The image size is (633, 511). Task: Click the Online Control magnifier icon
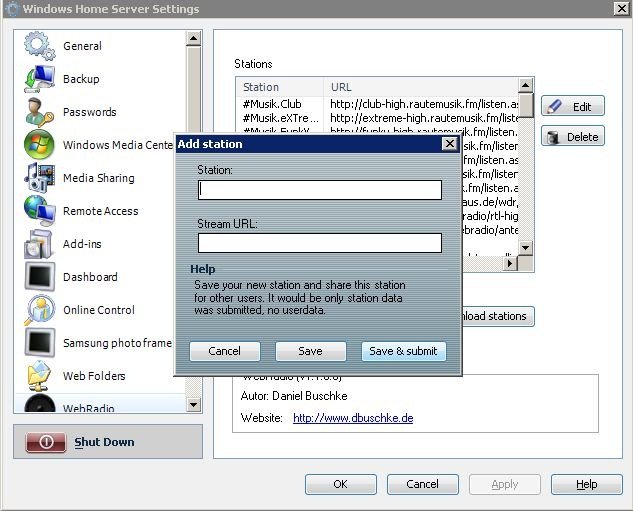click(x=39, y=310)
